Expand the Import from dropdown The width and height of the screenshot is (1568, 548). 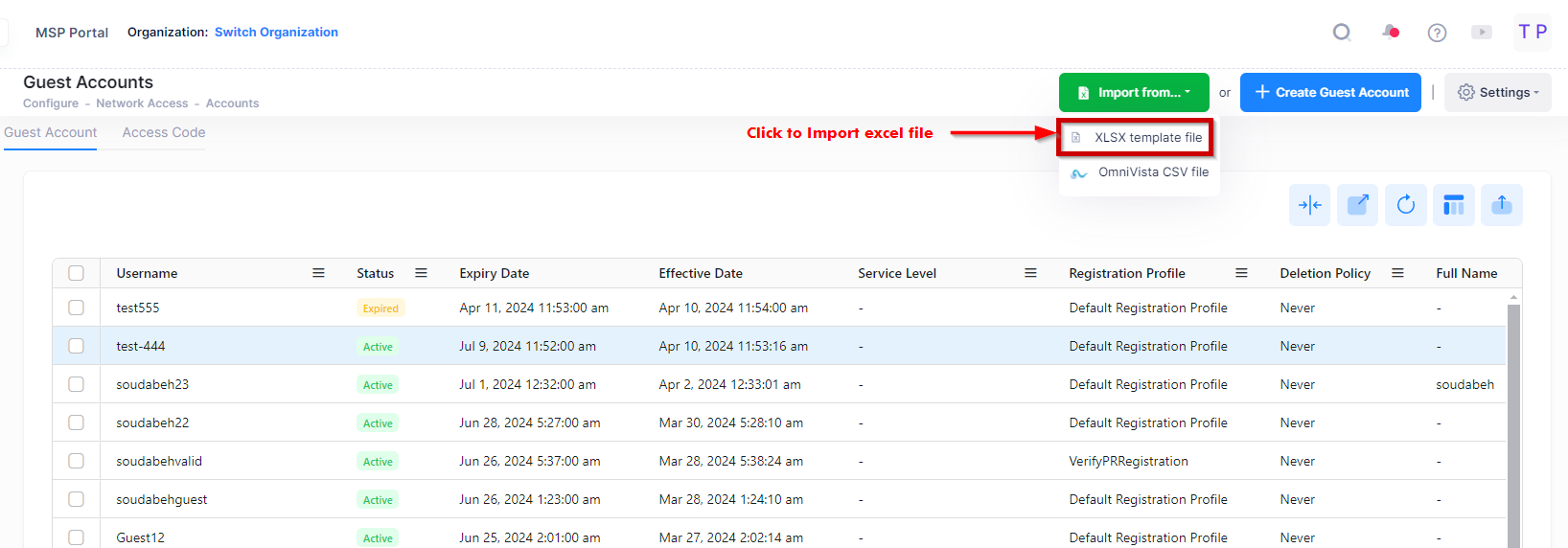pyautogui.click(x=1134, y=93)
